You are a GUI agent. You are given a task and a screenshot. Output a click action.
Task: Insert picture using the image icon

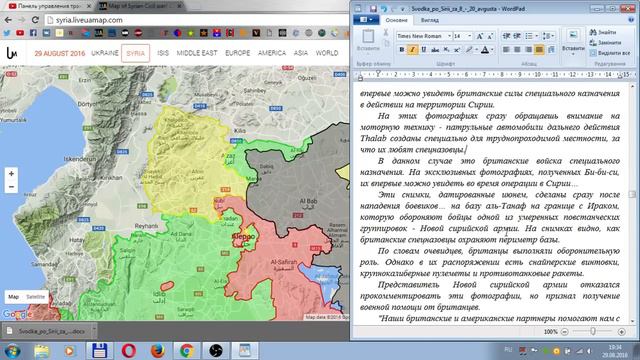[573, 36]
